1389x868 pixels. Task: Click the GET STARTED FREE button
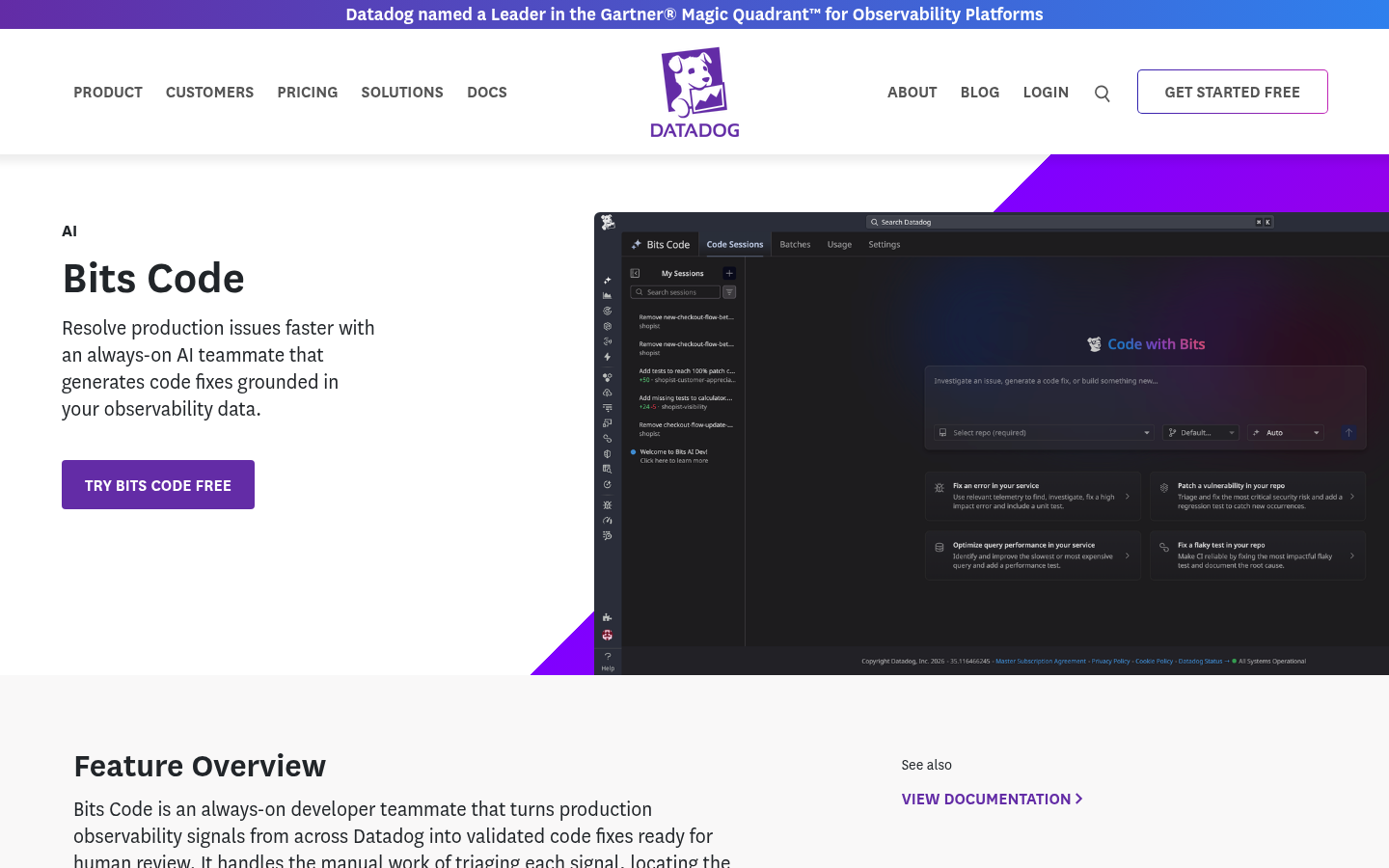(x=1233, y=92)
